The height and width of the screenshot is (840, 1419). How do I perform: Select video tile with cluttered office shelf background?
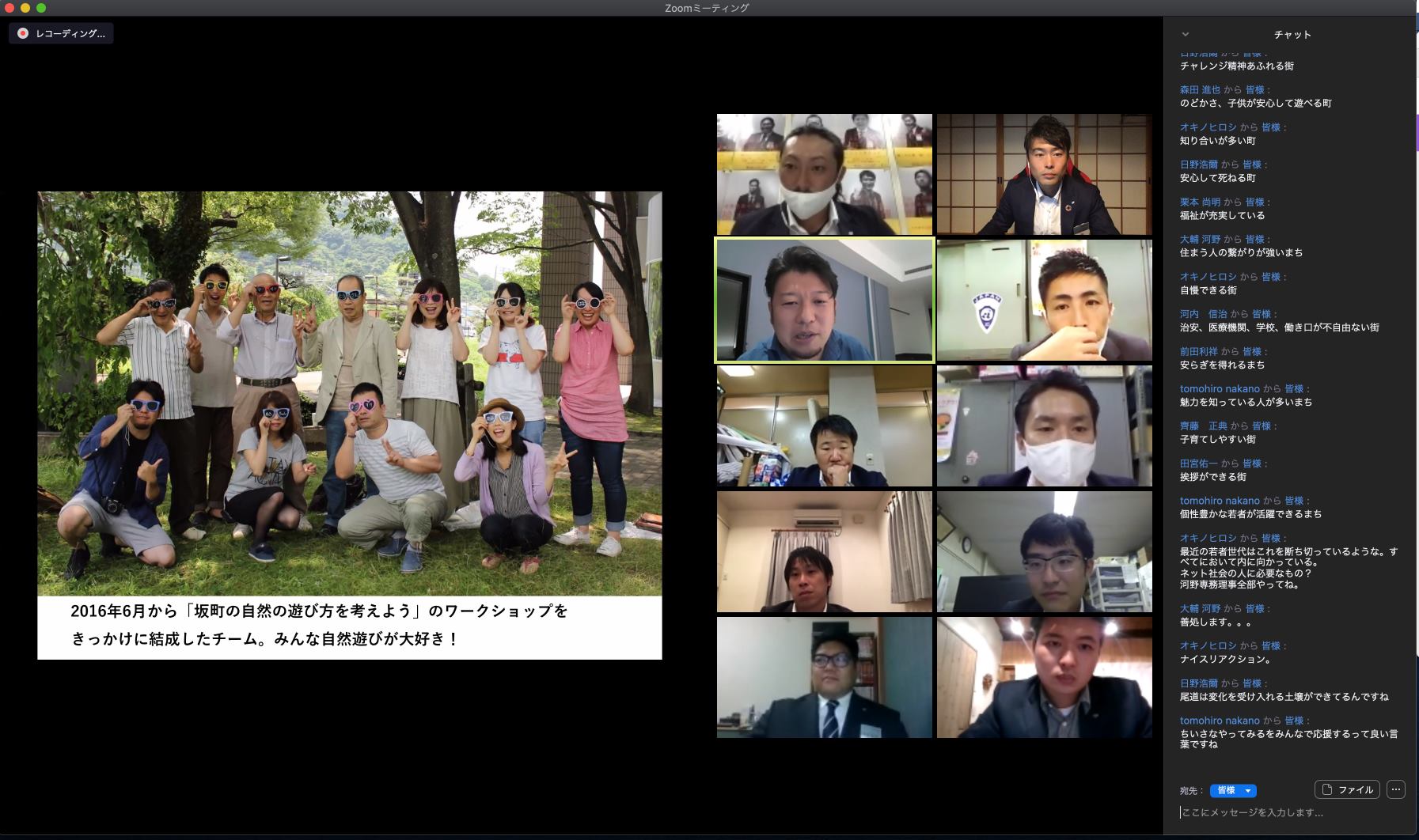click(825, 426)
